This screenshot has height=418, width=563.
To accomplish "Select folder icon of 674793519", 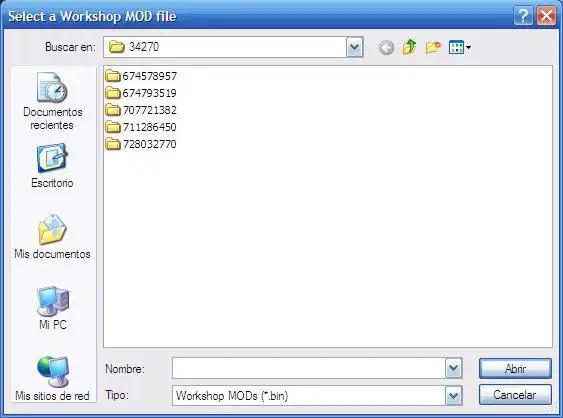I will [x=113, y=93].
